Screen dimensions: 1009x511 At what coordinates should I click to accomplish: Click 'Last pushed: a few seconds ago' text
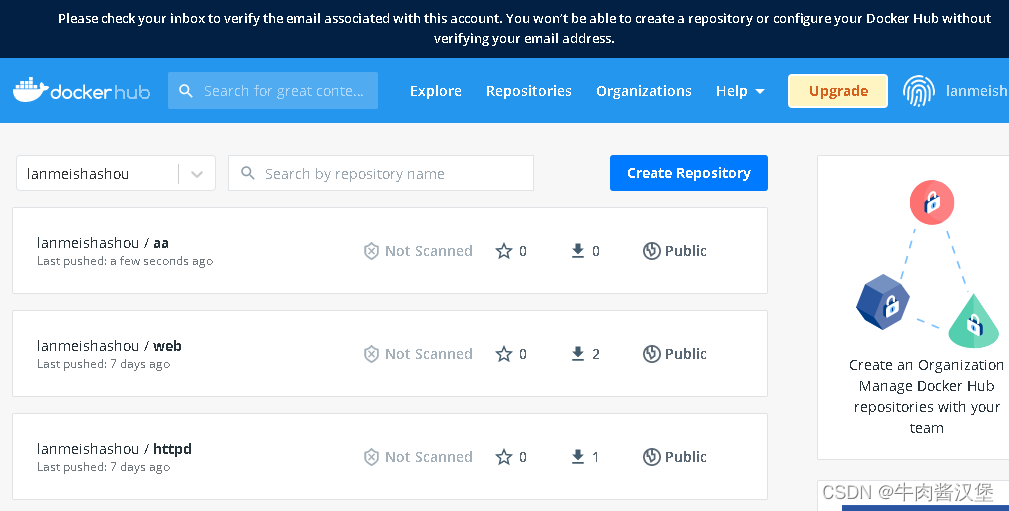[125, 261]
